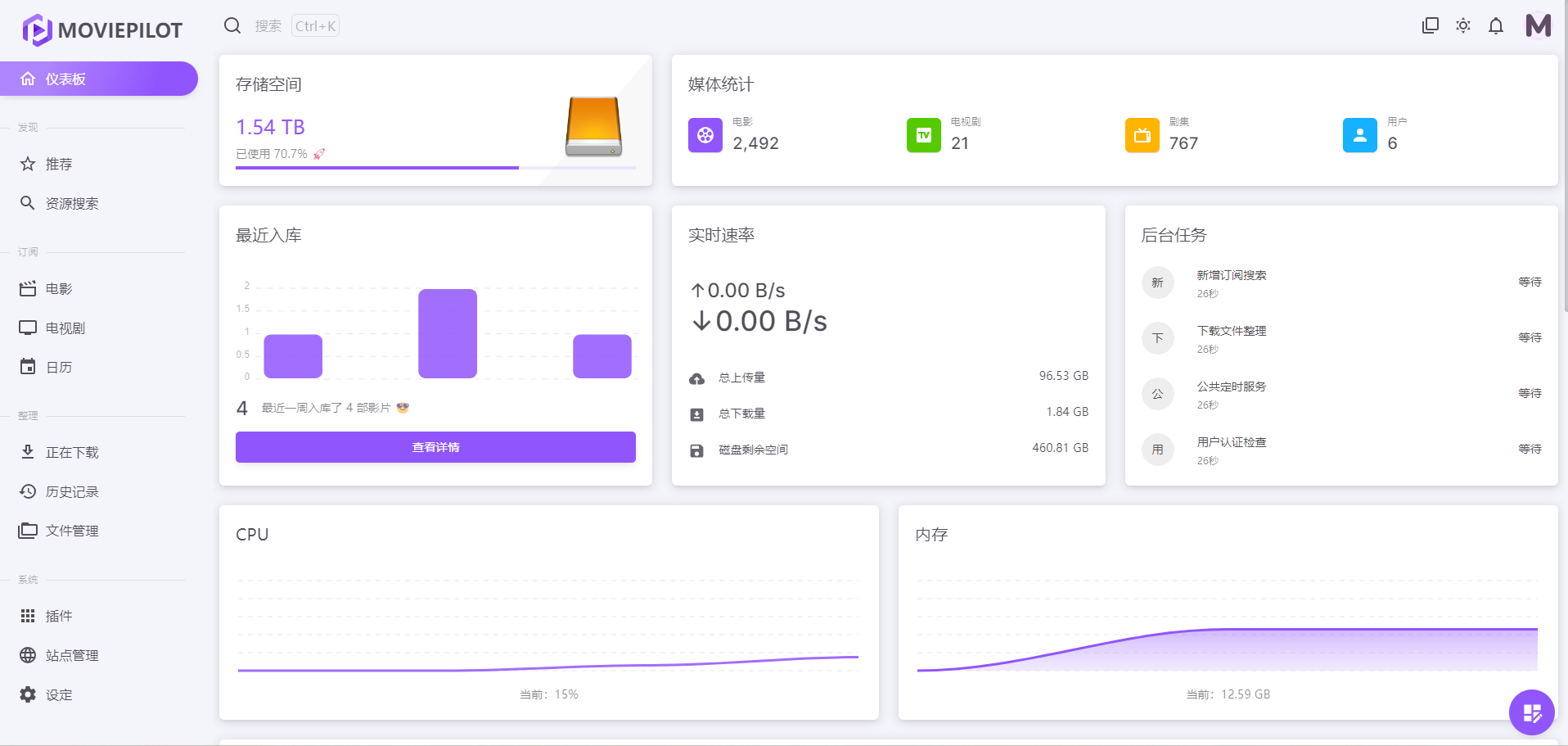
Task: Open the window layers icon in header
Action: 1431,25
